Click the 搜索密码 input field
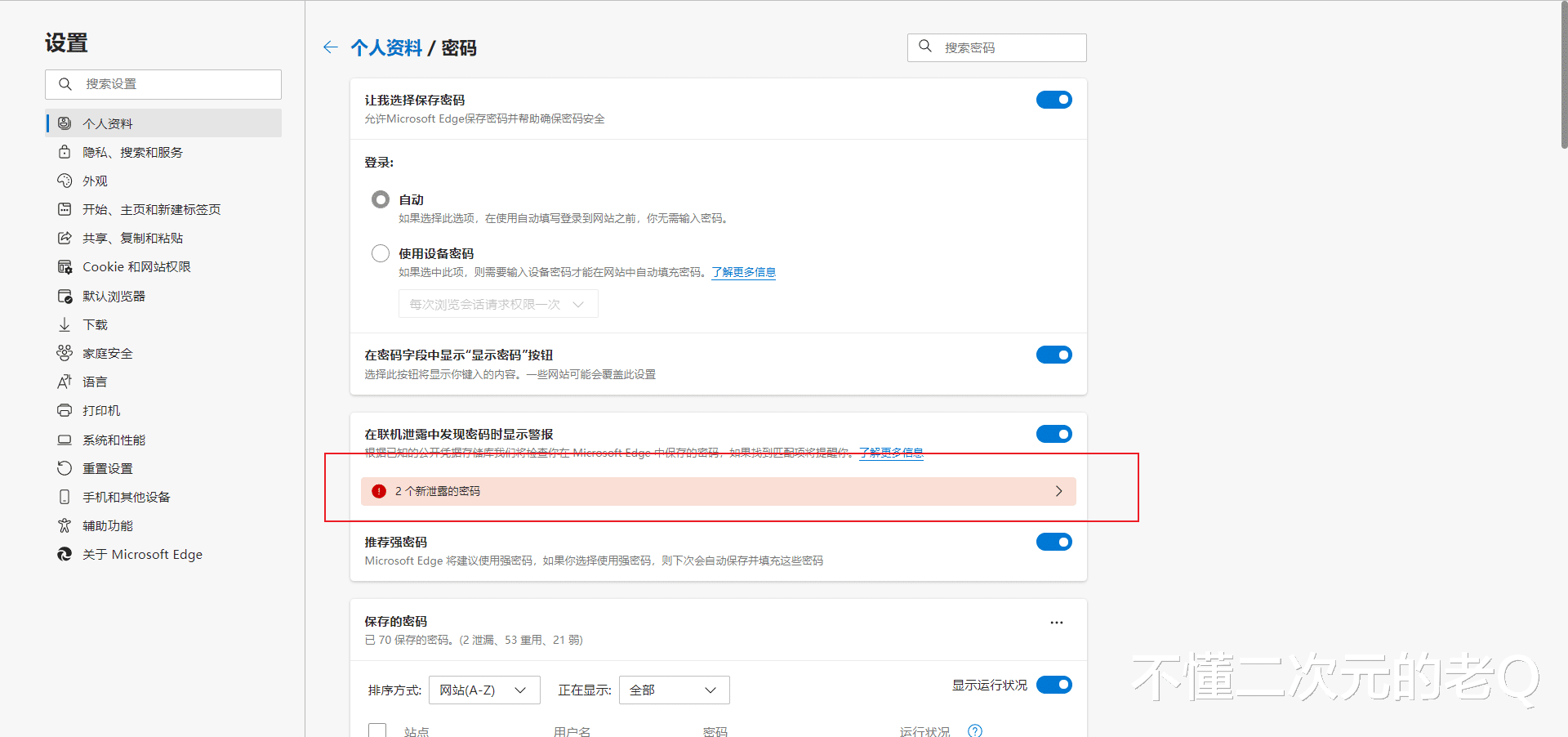 [997, 47]
